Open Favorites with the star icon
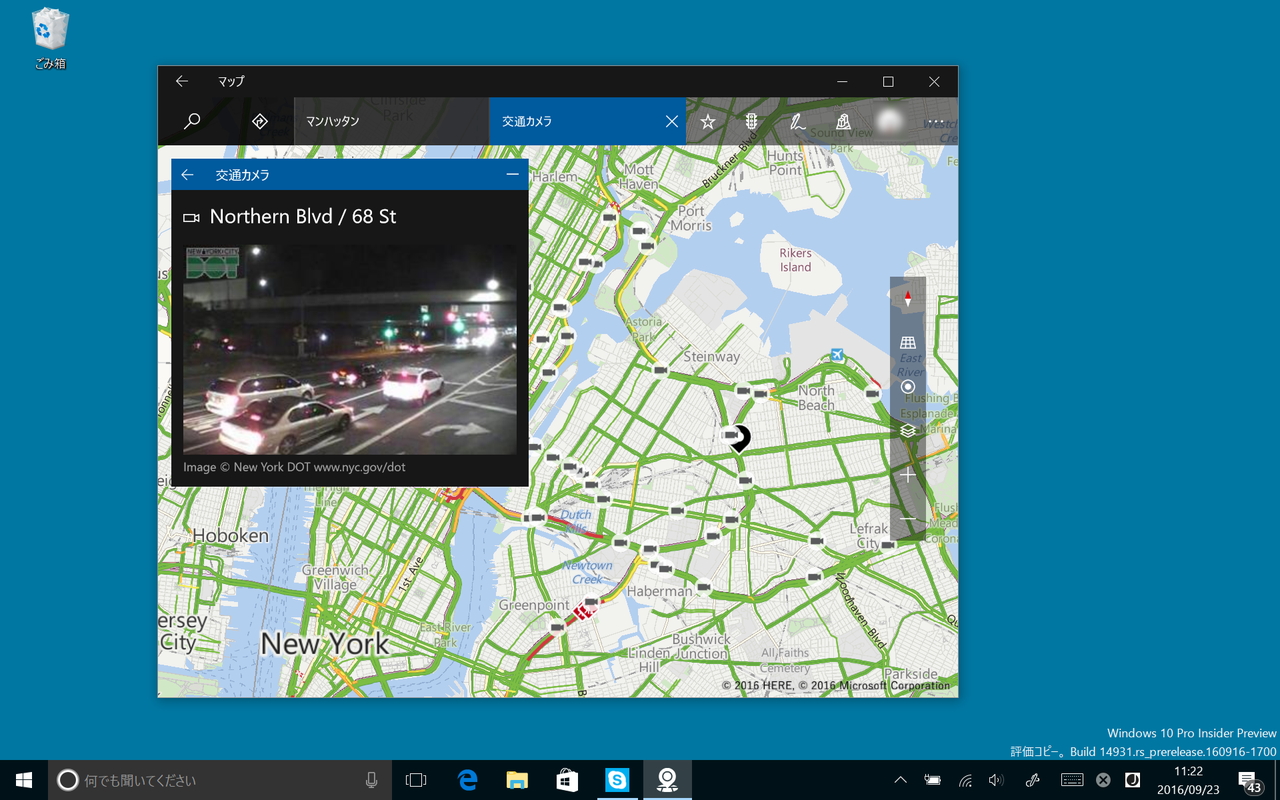 (708, 121)
